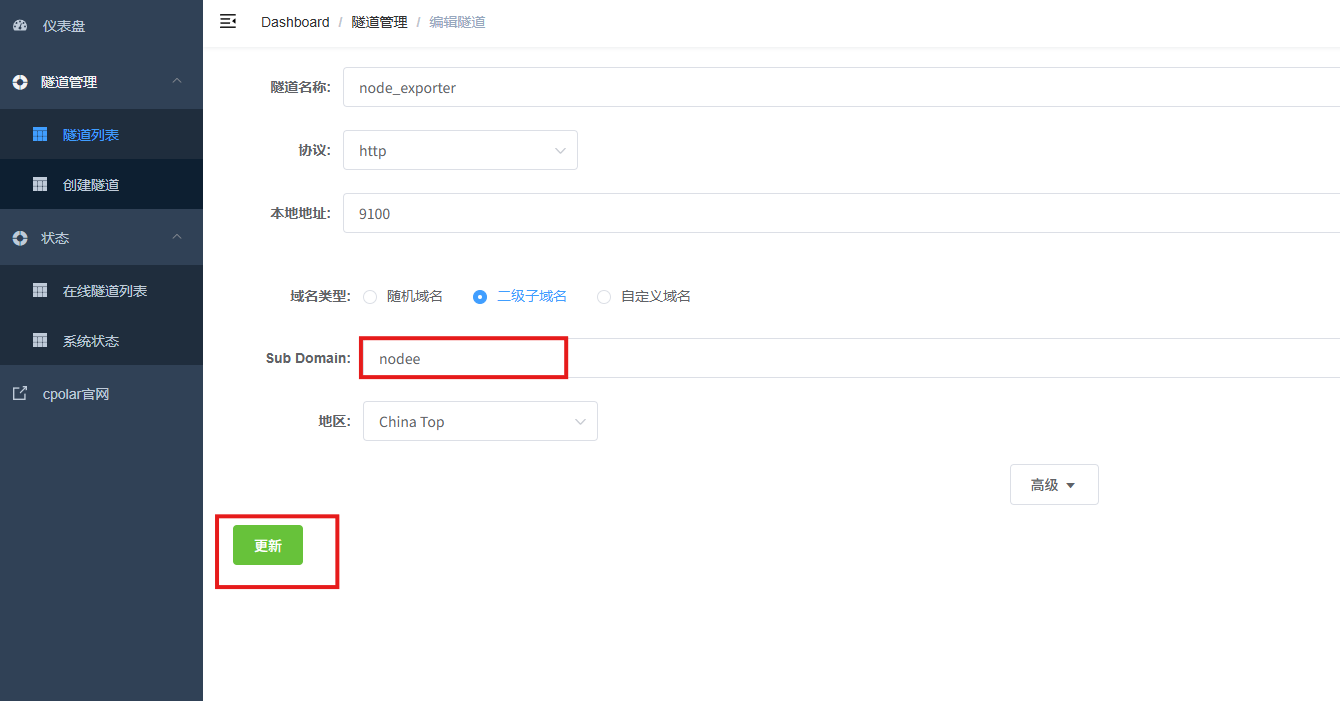
Task: Focus the 本地地址 field showing 9100
Action: pos(841,213)
